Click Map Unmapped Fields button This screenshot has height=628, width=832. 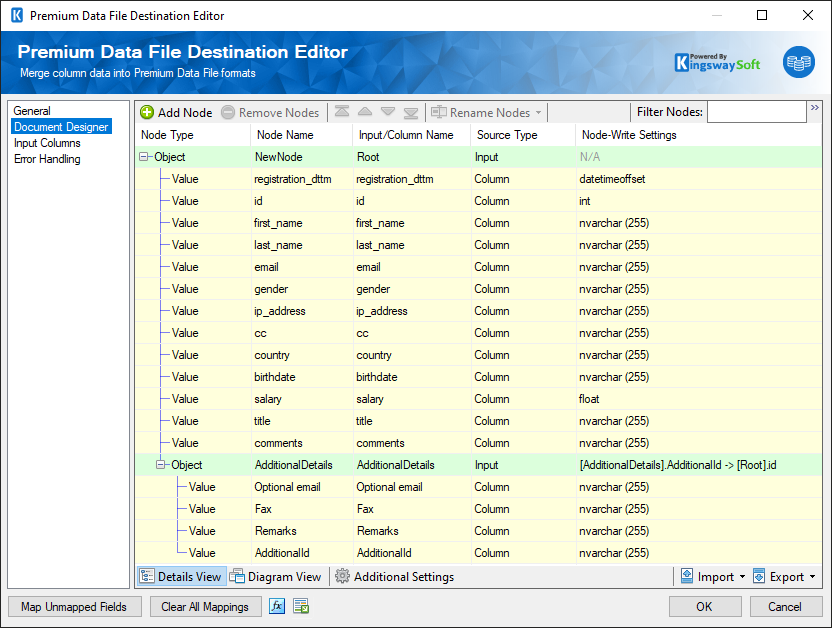[75, 607]
